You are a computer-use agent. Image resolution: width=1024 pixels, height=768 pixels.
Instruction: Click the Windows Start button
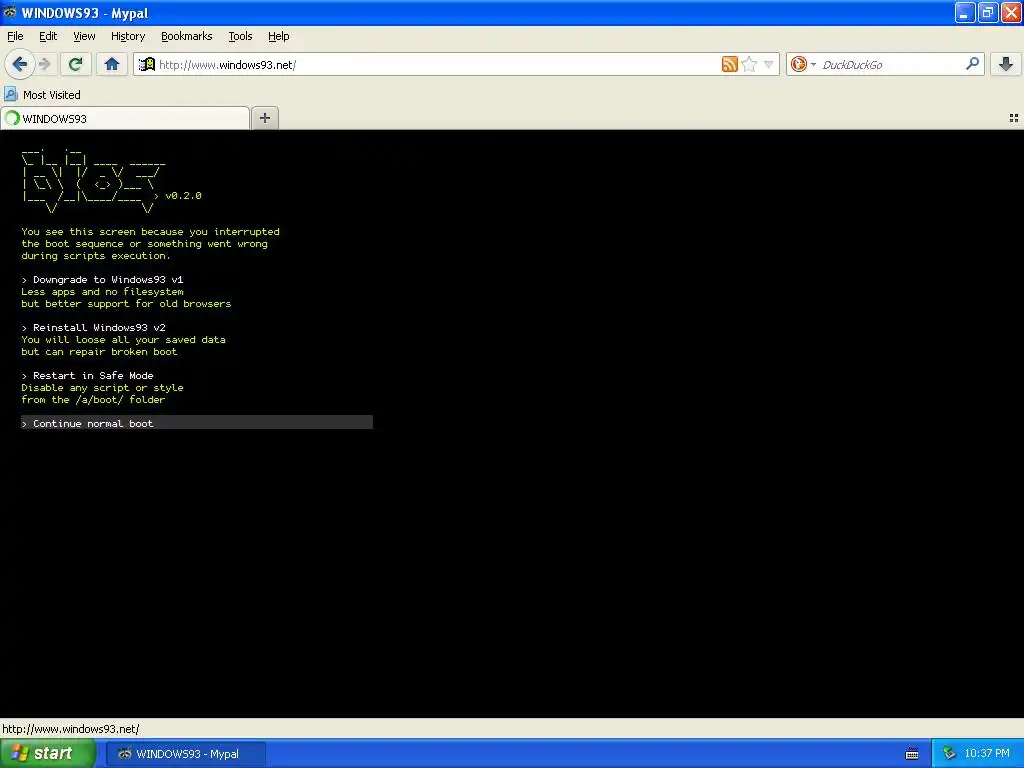point(48,753)
